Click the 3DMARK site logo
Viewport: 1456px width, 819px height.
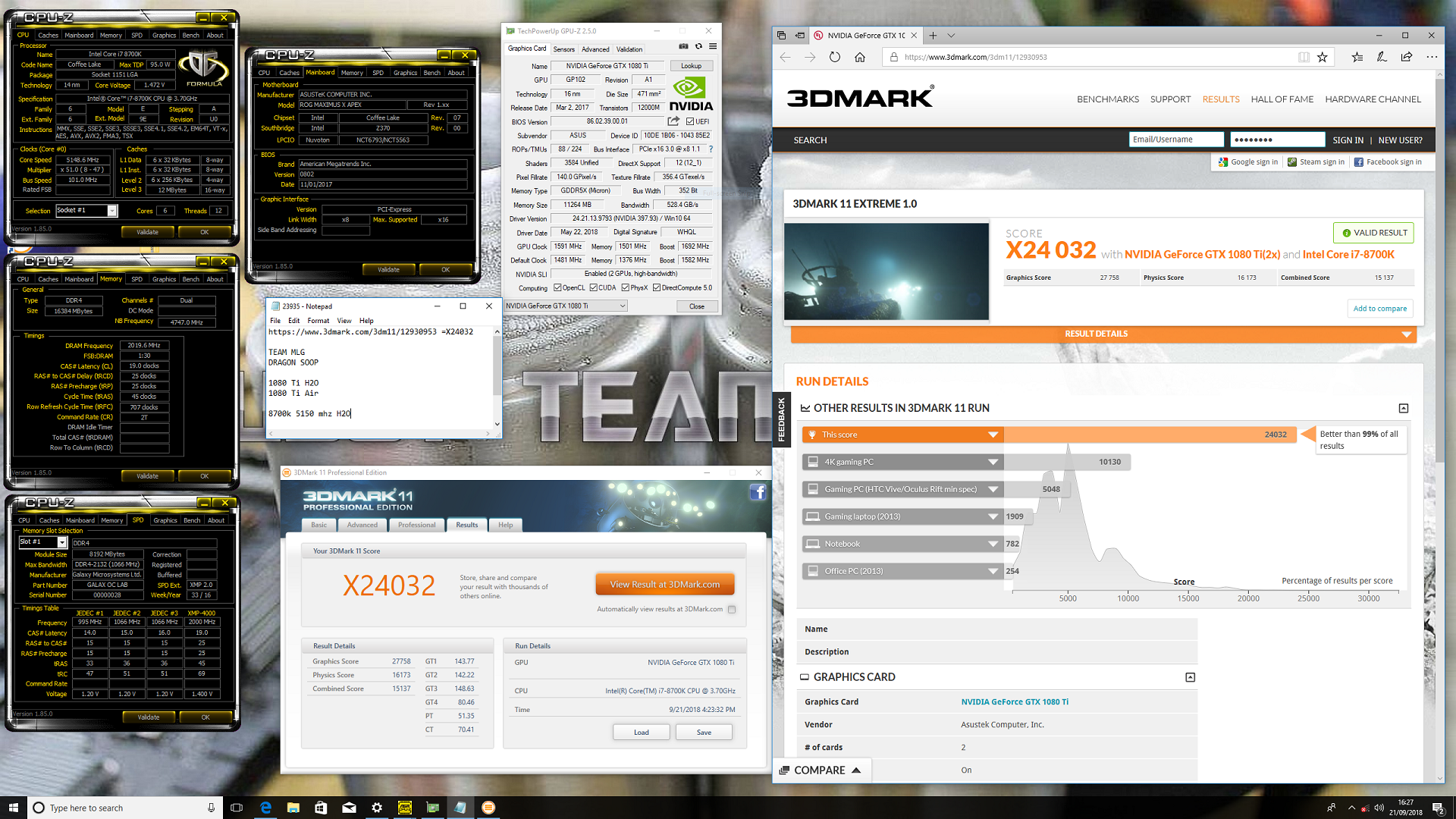click(860, 97)
